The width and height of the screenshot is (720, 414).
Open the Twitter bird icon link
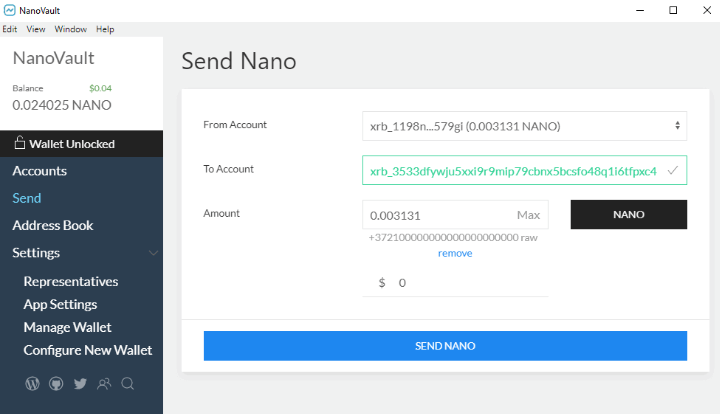[x=80, y=384]
